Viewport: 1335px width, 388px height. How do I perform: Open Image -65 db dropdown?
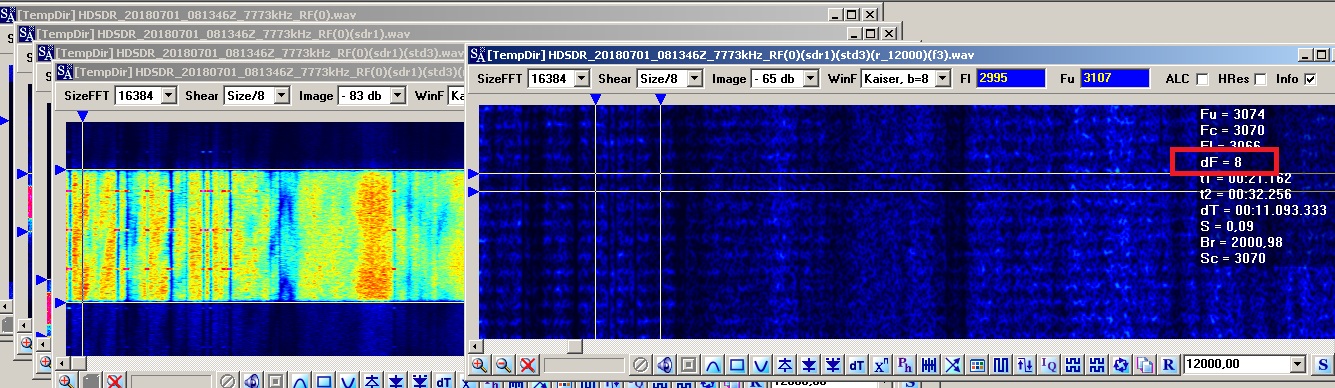810,78
